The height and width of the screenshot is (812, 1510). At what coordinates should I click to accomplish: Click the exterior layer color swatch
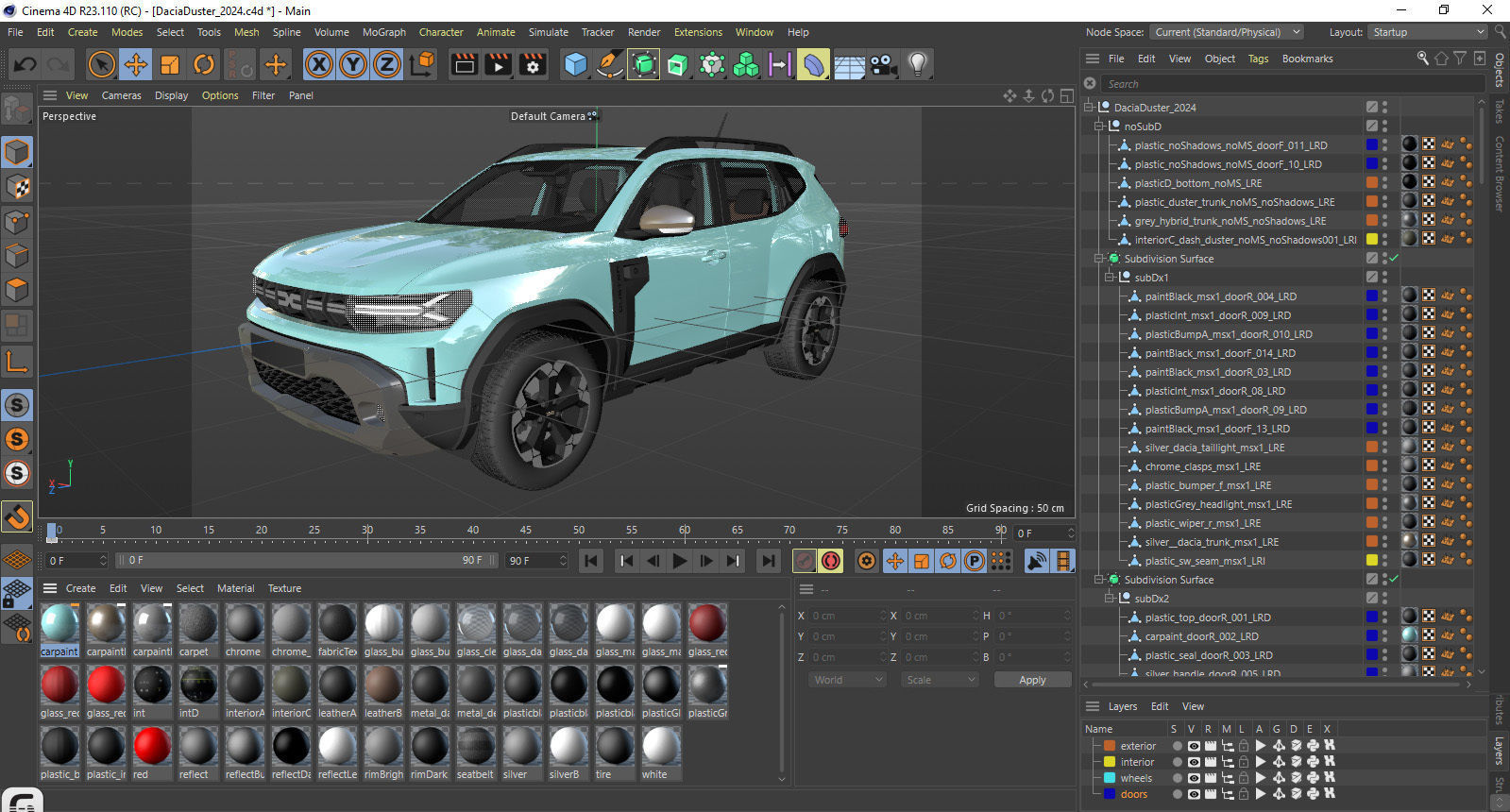(x=1110, y=746)
